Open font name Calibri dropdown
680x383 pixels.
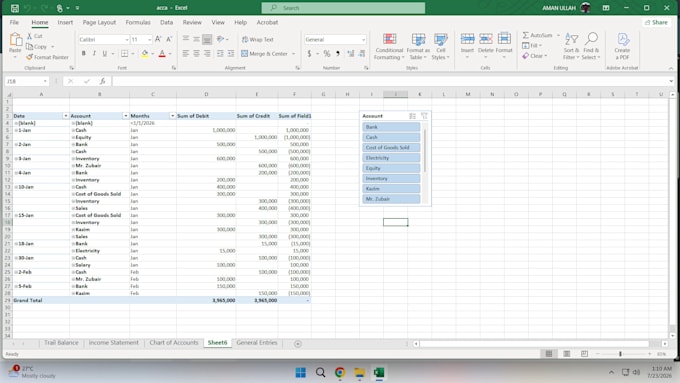127,39
